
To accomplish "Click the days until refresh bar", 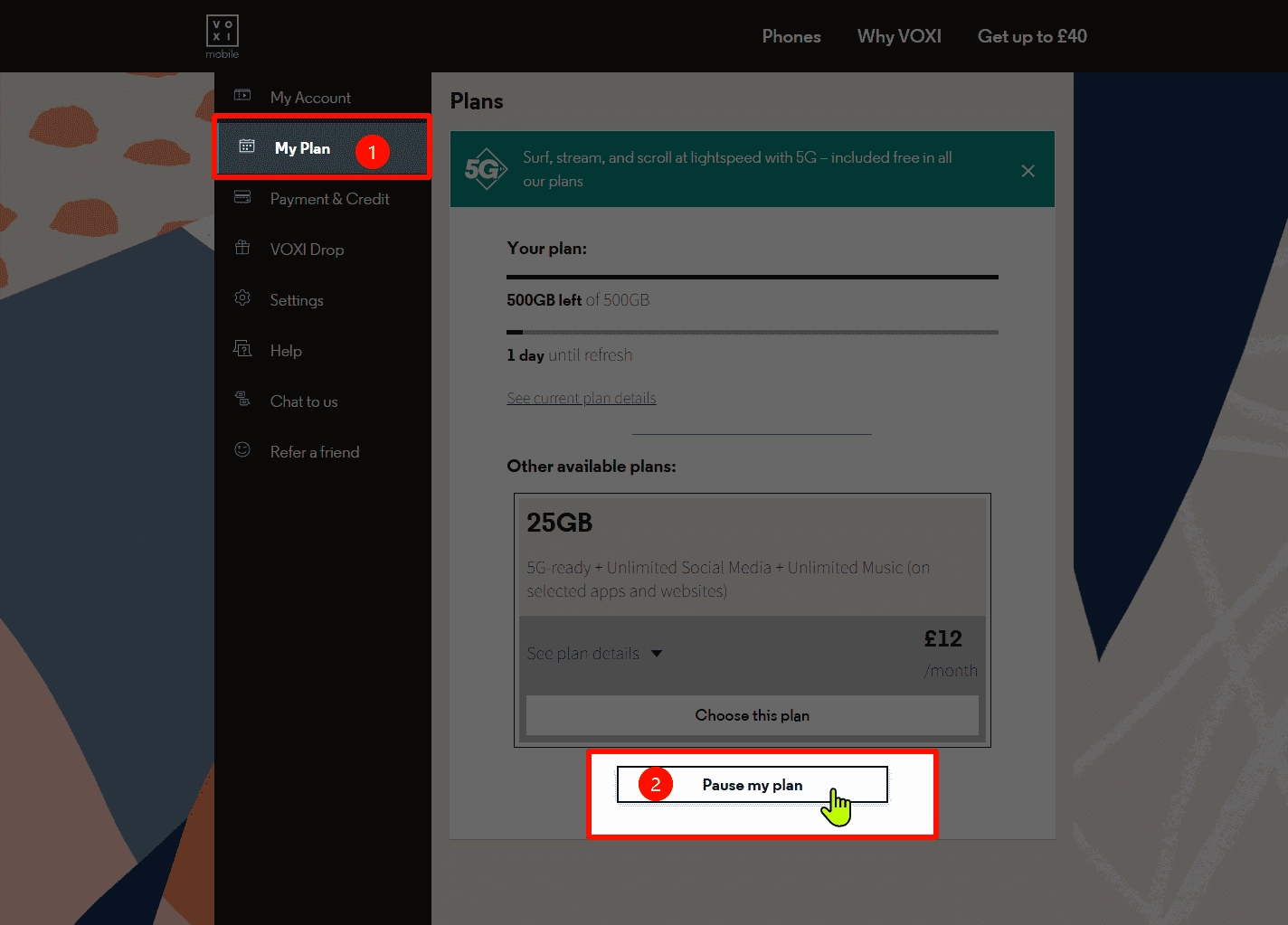I will pos(752,333).
